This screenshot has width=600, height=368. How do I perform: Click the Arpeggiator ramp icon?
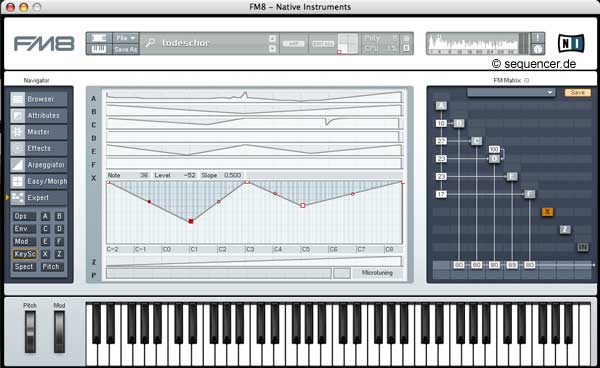click(18, 165)
